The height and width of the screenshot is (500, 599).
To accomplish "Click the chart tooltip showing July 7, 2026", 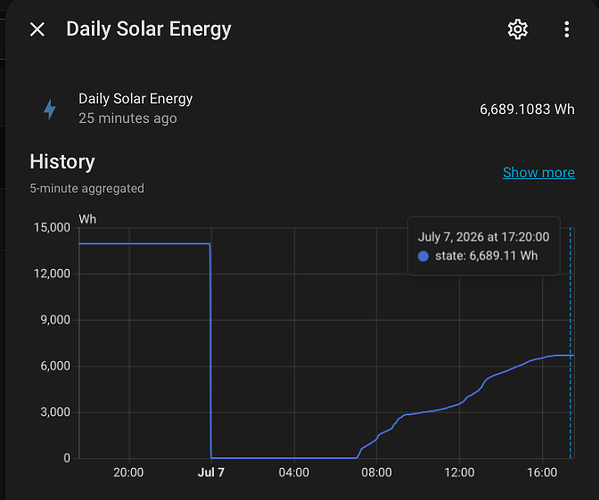I will [x=484, y=246].
